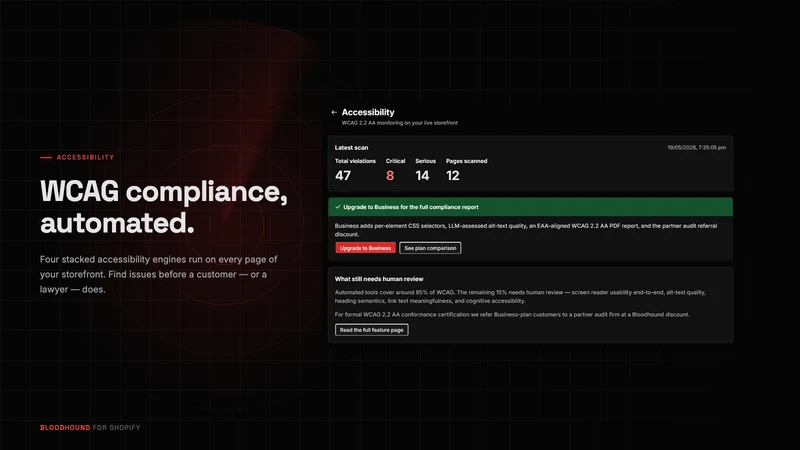Click the Automated tools cover around 85% paragraph

(520, 296)
